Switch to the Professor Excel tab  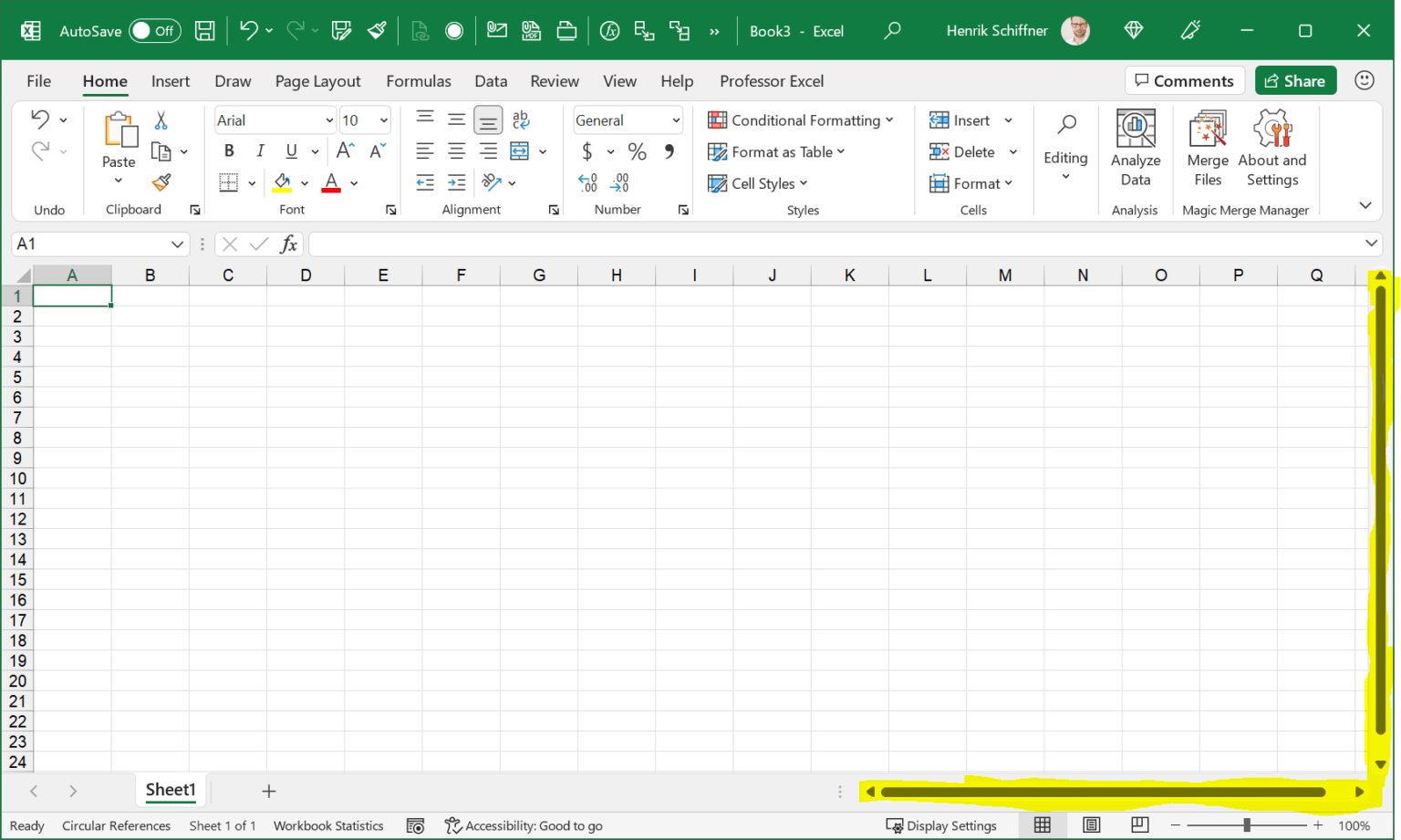(772, 81)
